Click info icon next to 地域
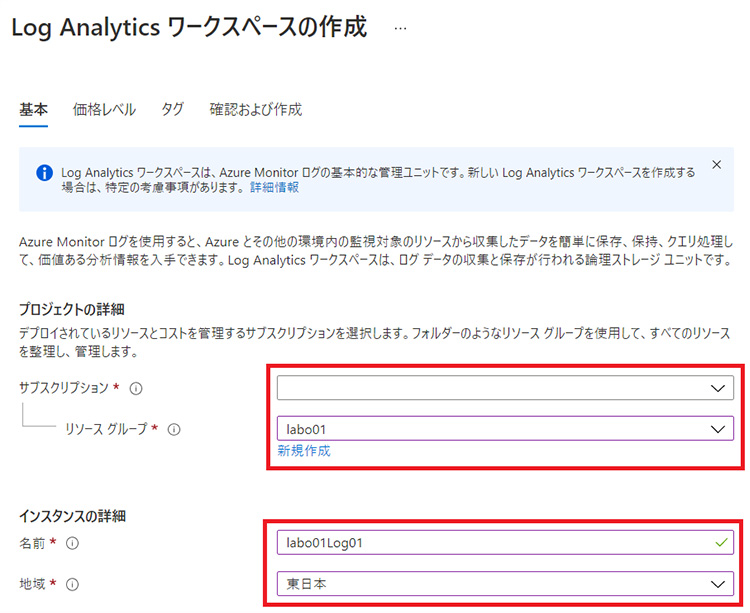This screenshot has width=750, height=613. tap(72, 584)
